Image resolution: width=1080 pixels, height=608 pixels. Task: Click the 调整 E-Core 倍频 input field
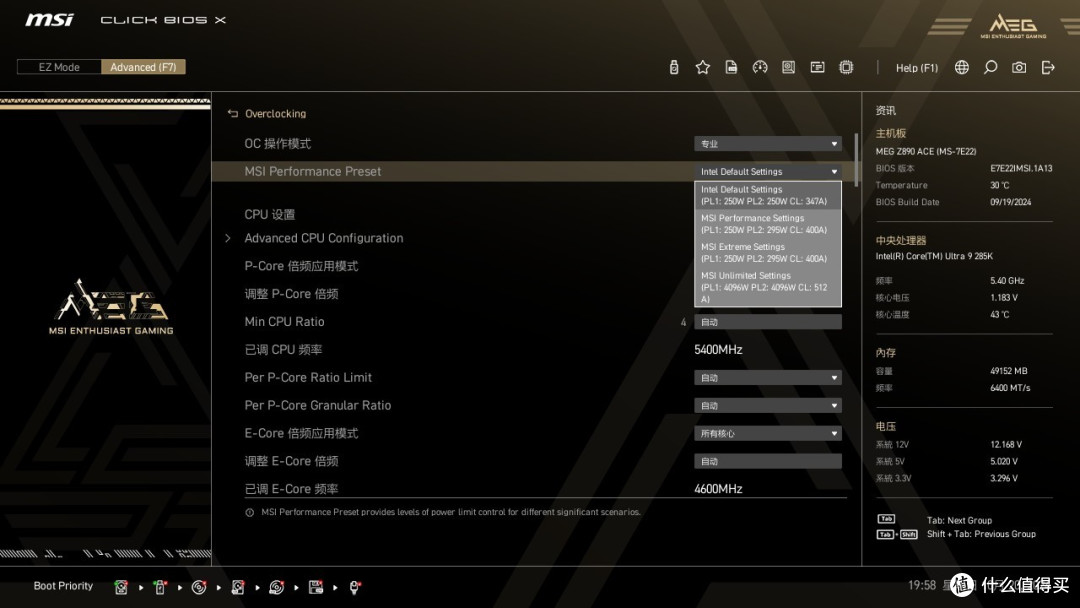click(x=768, y=461)
